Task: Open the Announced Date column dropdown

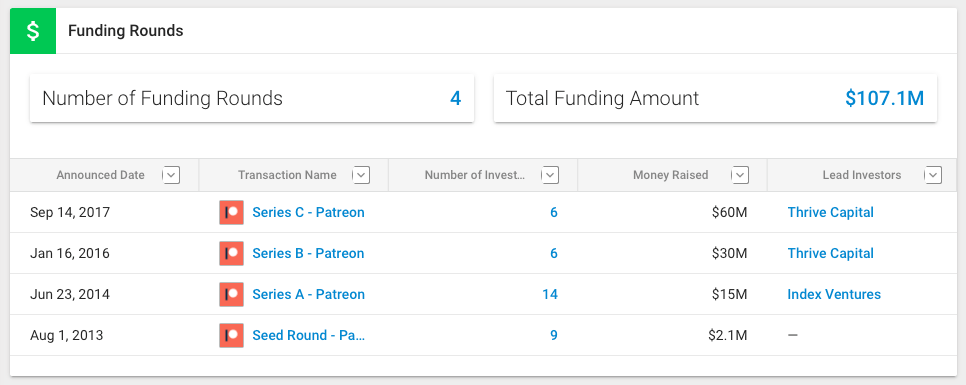Action: pyautogui.click(x=172, y=175)
